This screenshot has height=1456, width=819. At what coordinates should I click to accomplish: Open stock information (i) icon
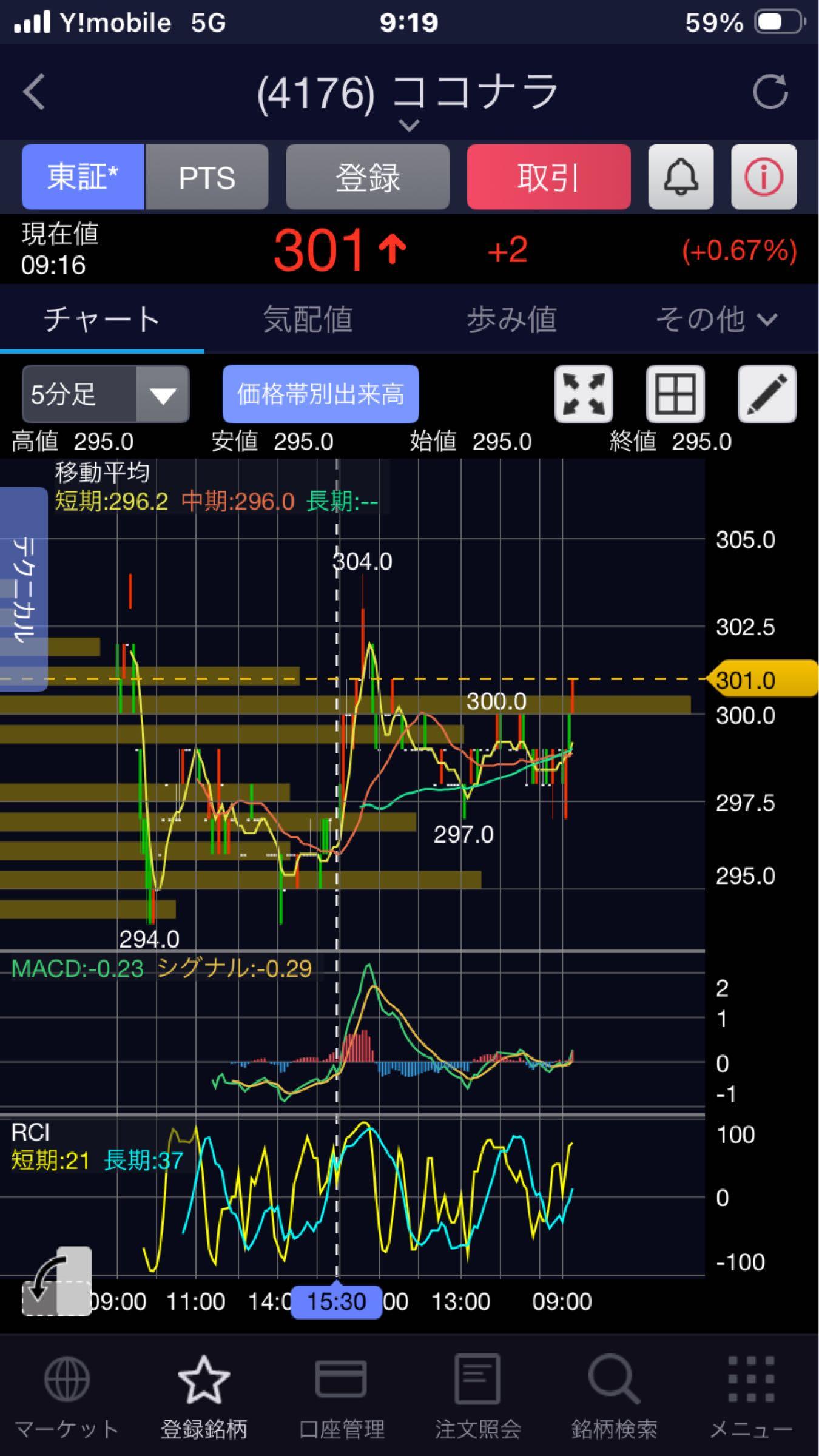point(763,177)
